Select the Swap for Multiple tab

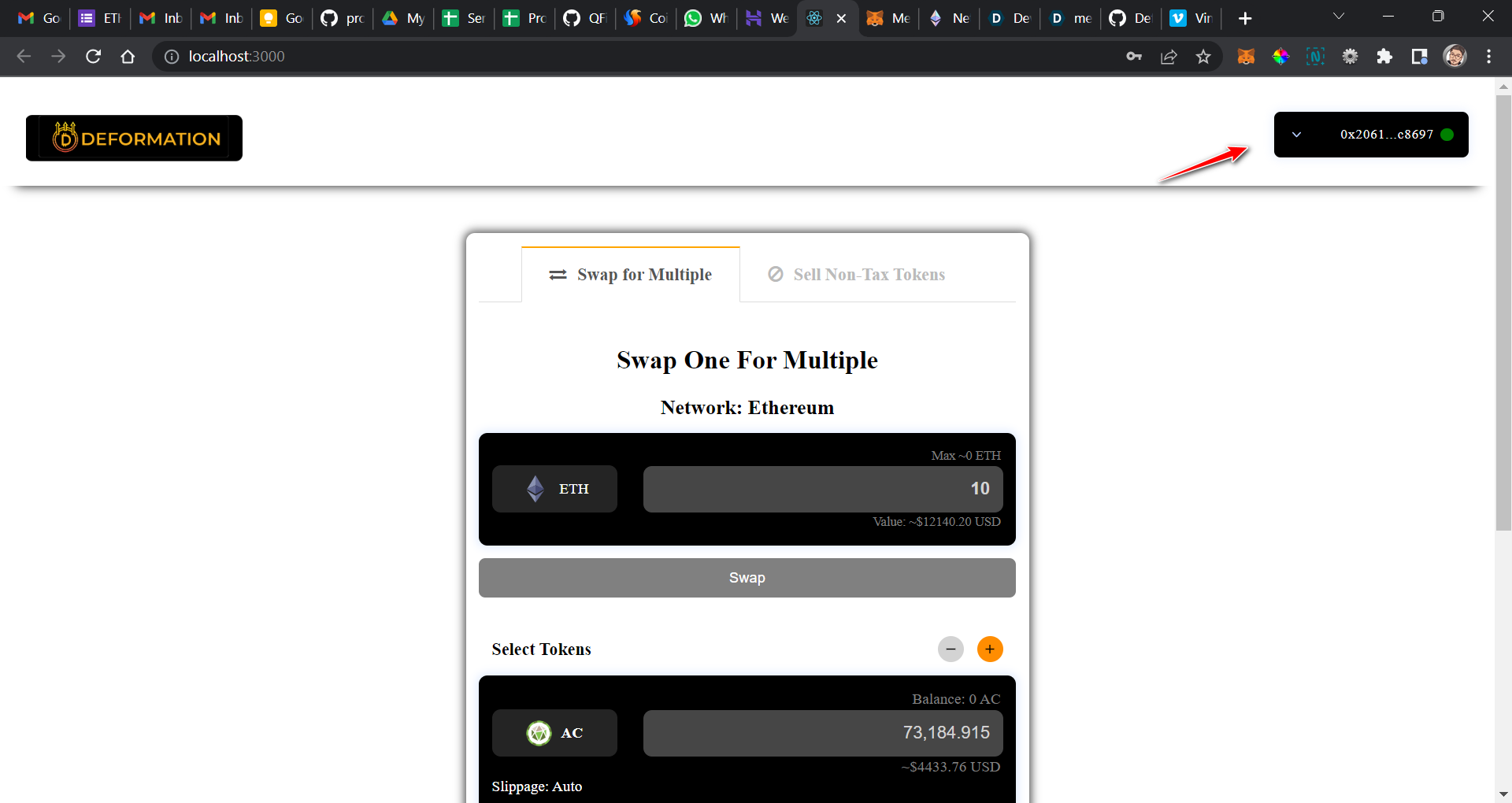pos(631,274)
